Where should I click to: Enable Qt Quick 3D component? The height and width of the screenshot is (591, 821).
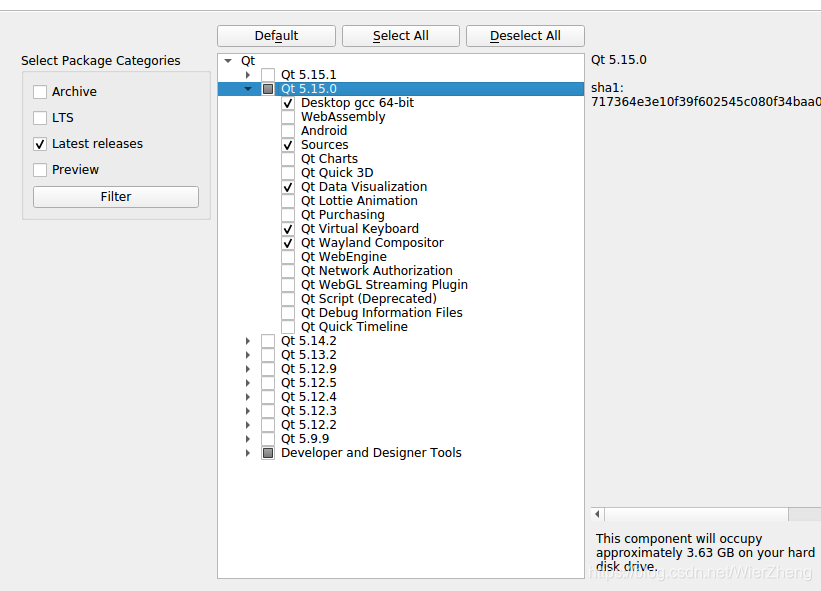tap(287, 172)
